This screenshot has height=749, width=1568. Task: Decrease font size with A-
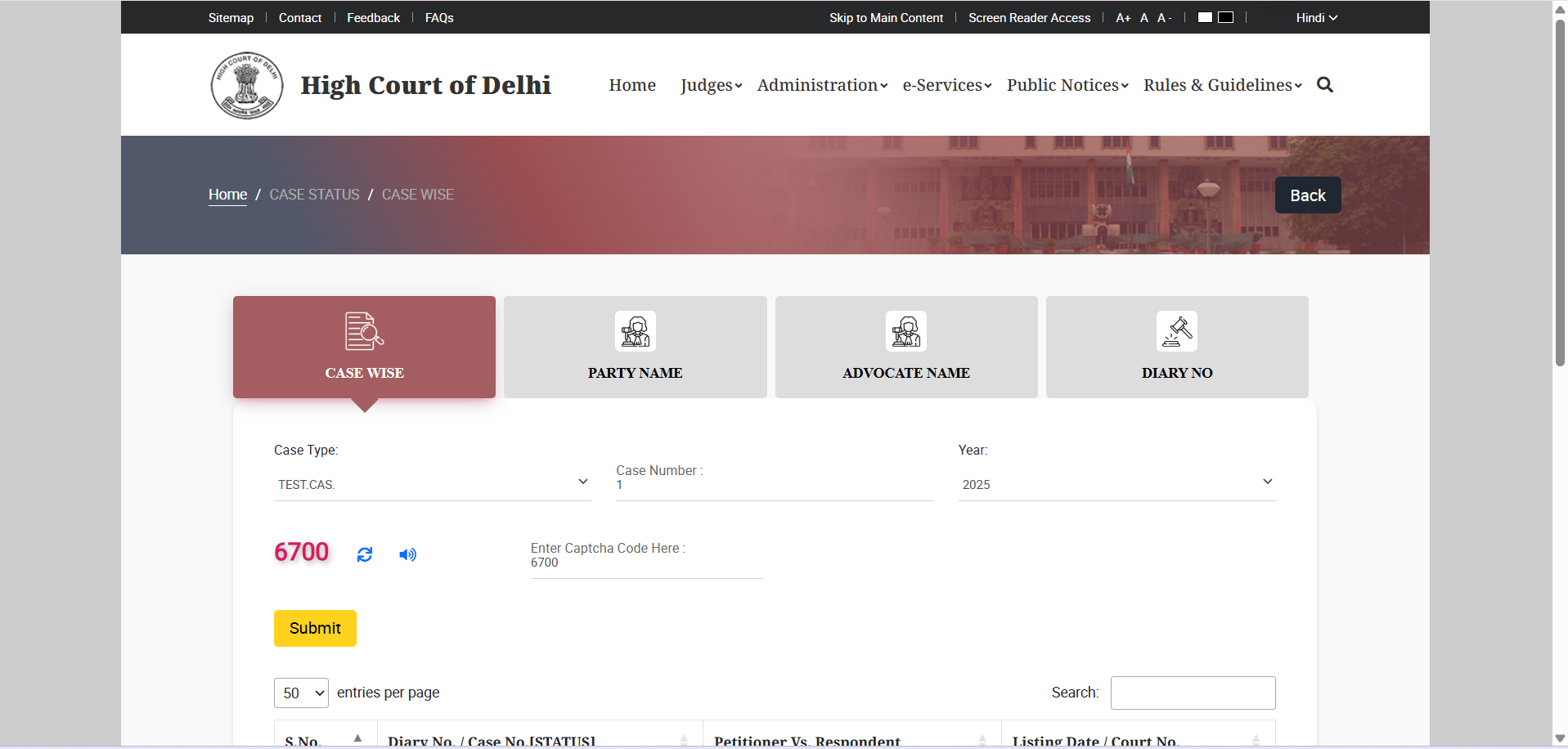[1165, 18]
